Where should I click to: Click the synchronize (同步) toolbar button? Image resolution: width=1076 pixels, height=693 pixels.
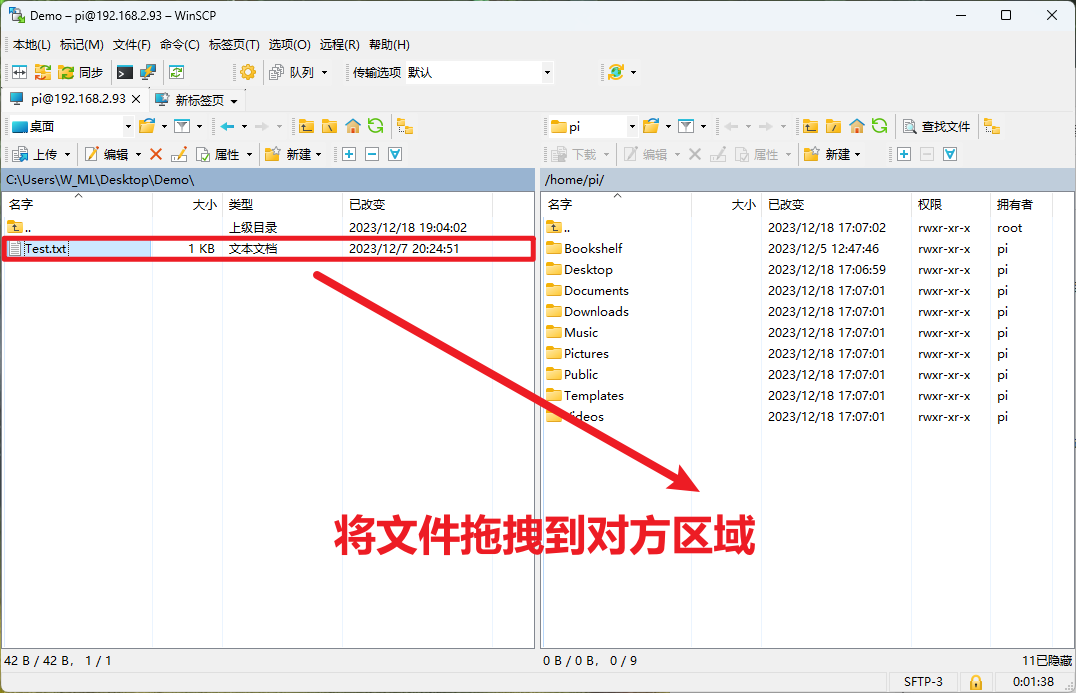[81, 72]
